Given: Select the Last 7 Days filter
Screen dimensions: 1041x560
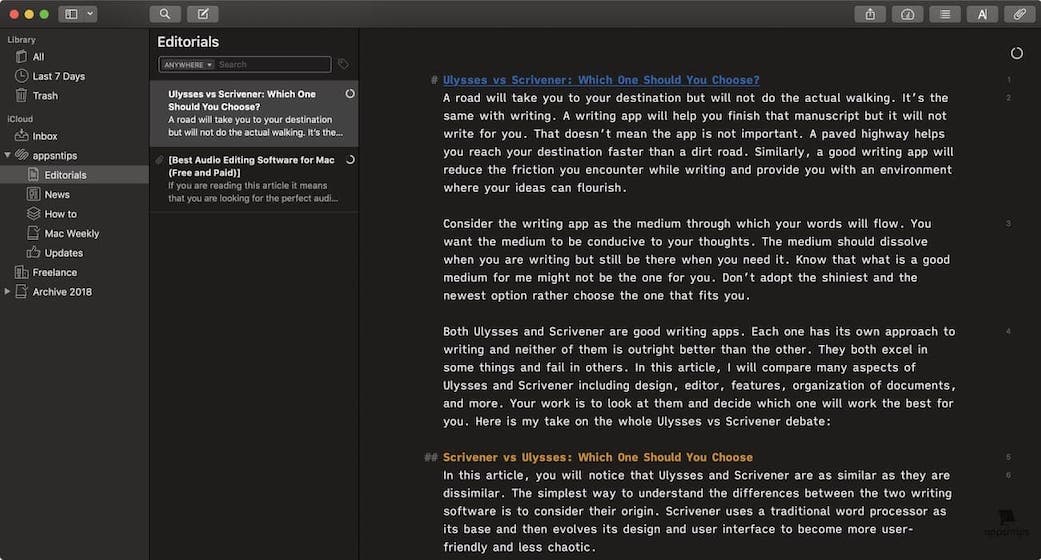Looking at the screenshot, I should 58,76.
